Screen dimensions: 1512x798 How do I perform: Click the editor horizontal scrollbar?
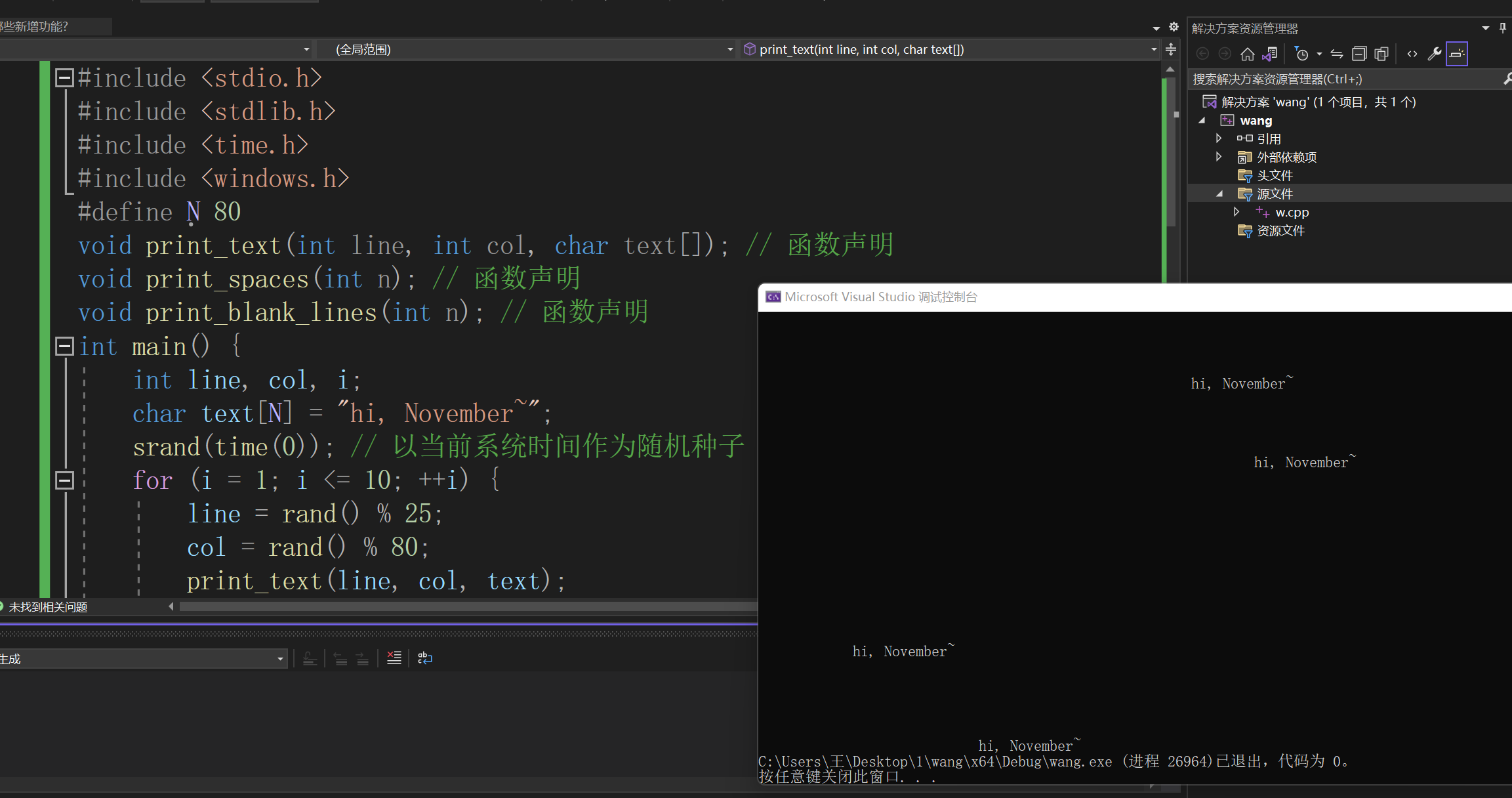459,606
